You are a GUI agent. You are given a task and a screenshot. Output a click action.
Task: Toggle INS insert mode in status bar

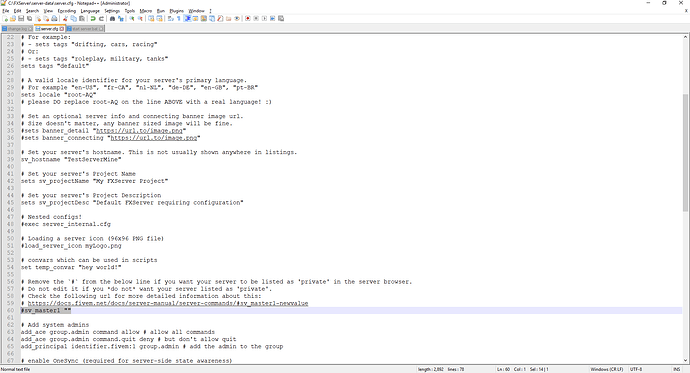677,369
